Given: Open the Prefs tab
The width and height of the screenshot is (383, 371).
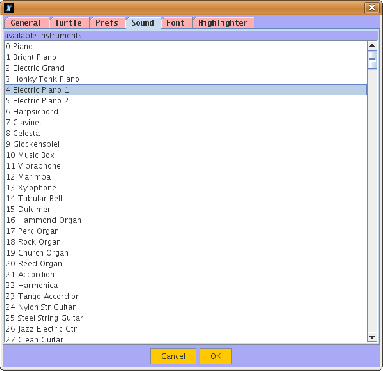Looking at the screenshot, I should coord(107,23).
